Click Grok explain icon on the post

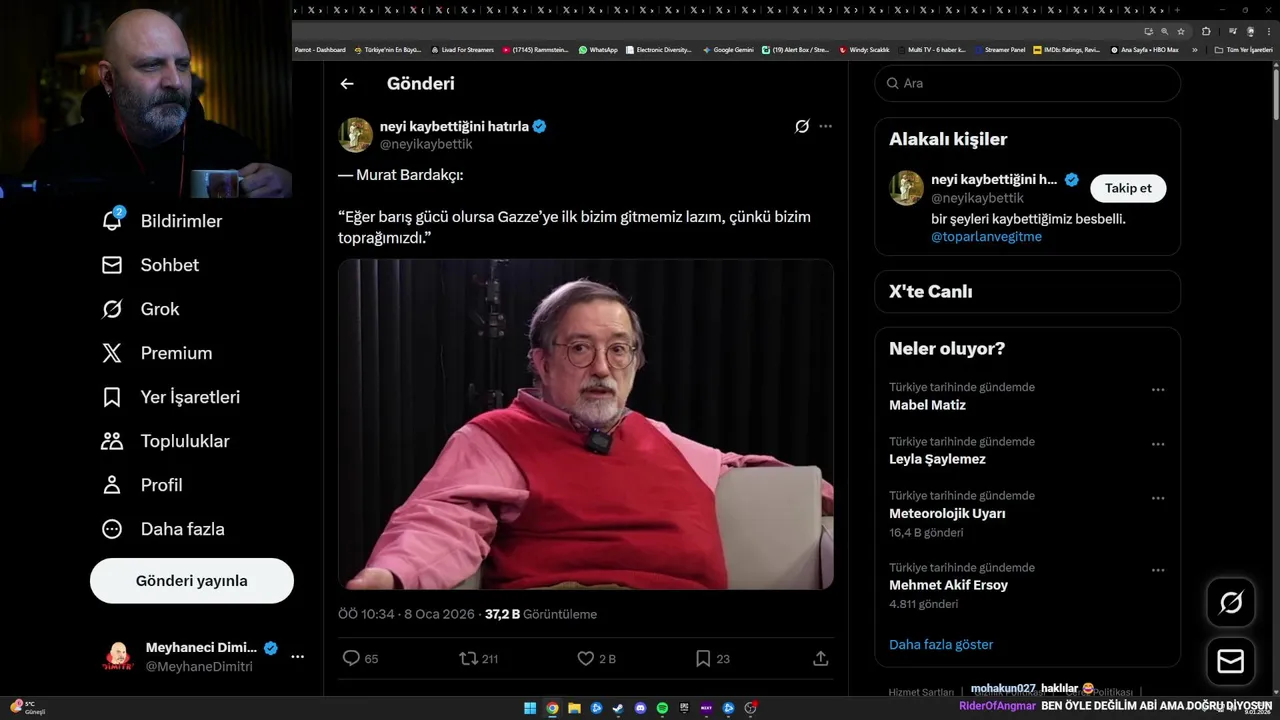click(x=801, y=126)
